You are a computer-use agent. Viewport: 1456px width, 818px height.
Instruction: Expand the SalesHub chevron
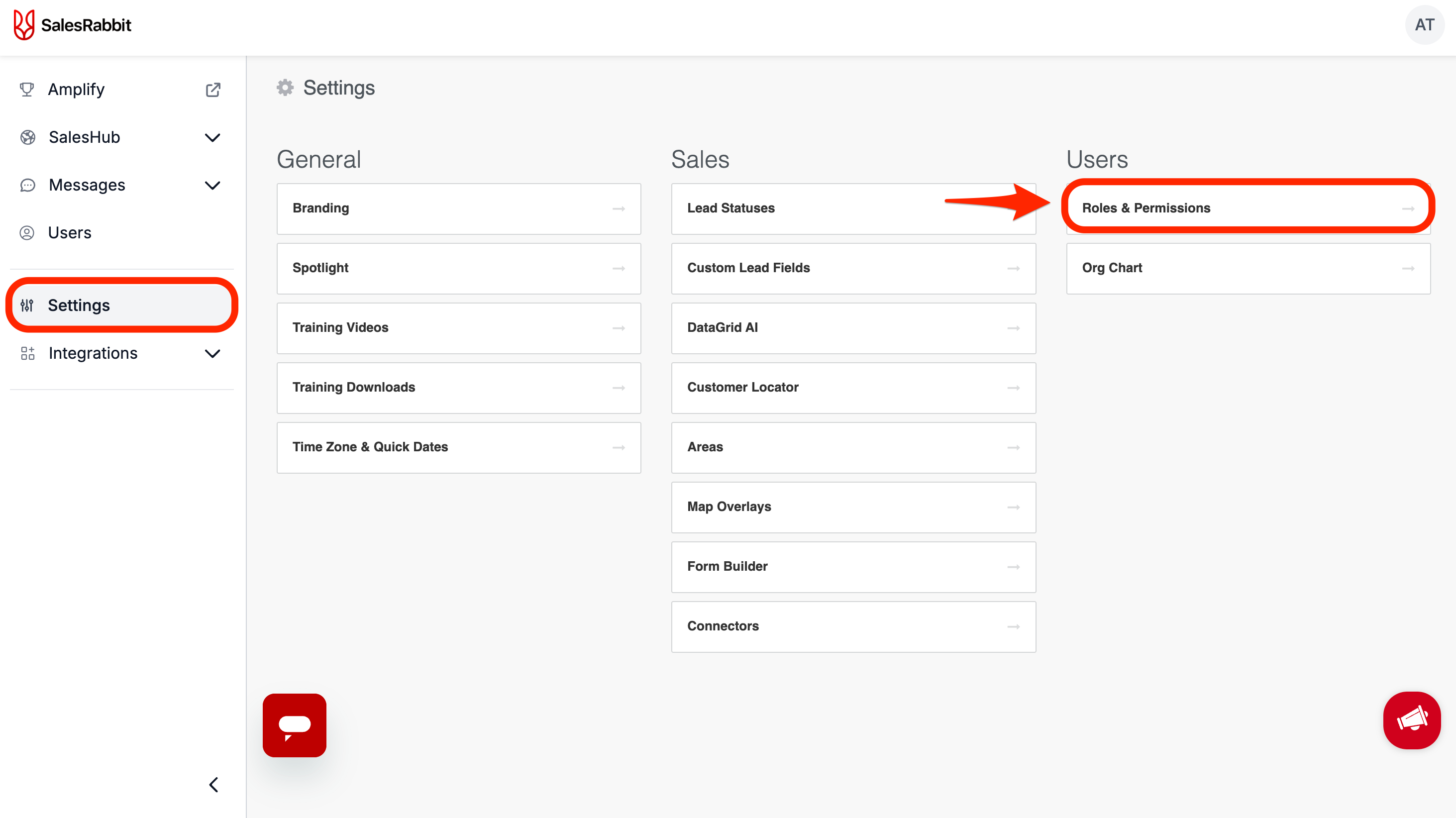(212, 137)
